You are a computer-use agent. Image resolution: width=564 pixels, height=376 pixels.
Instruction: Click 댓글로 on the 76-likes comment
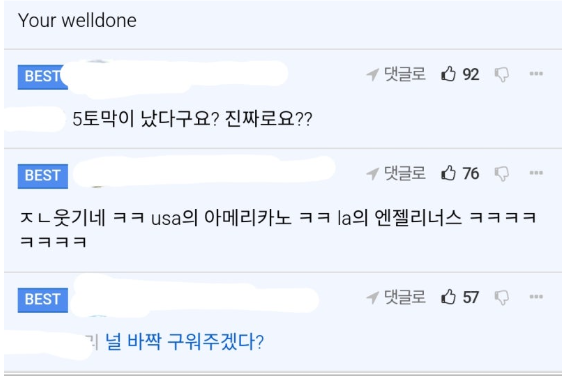pyautogui.click(x=405, y=173)
